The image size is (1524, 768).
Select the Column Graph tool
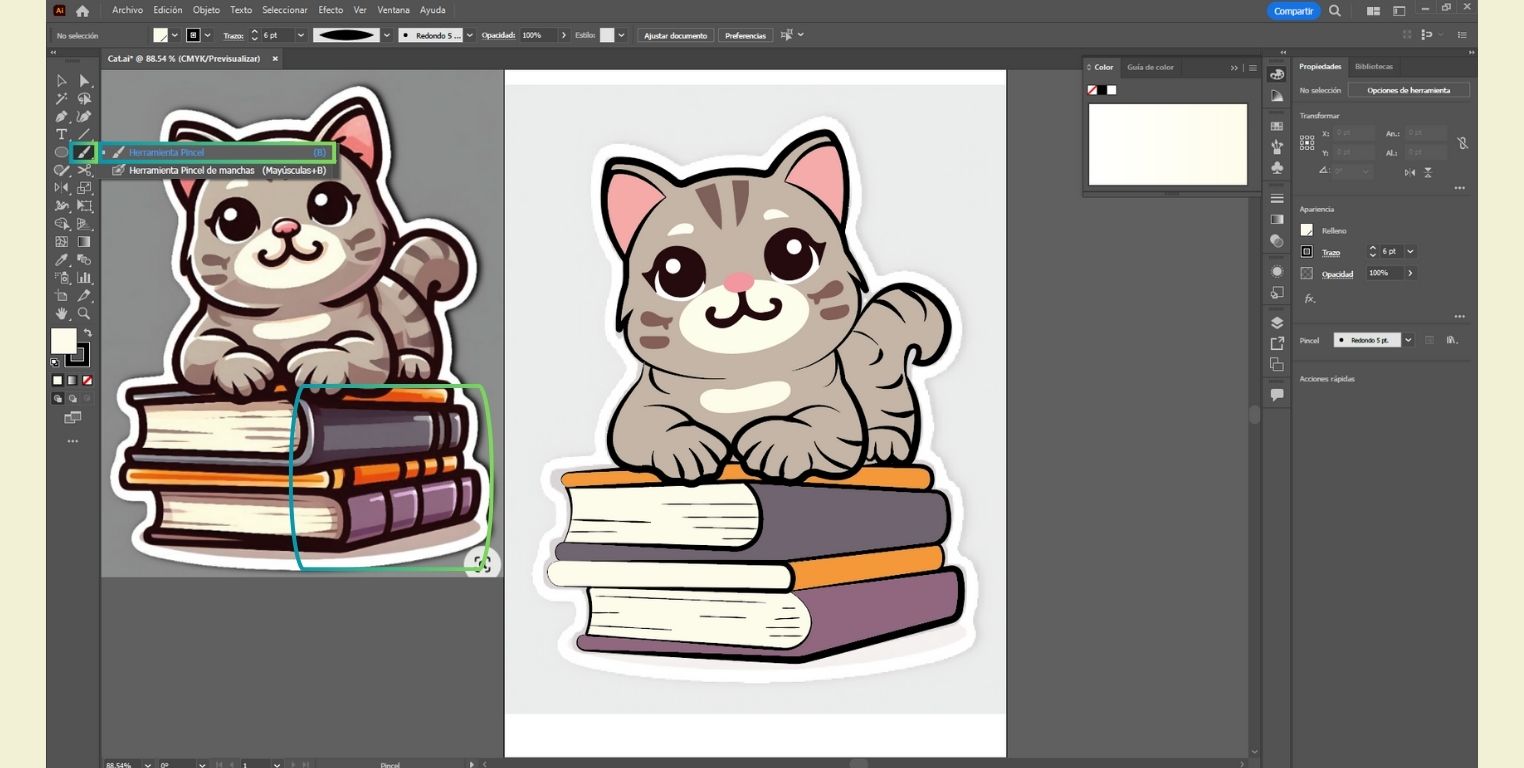coord(84,278)
